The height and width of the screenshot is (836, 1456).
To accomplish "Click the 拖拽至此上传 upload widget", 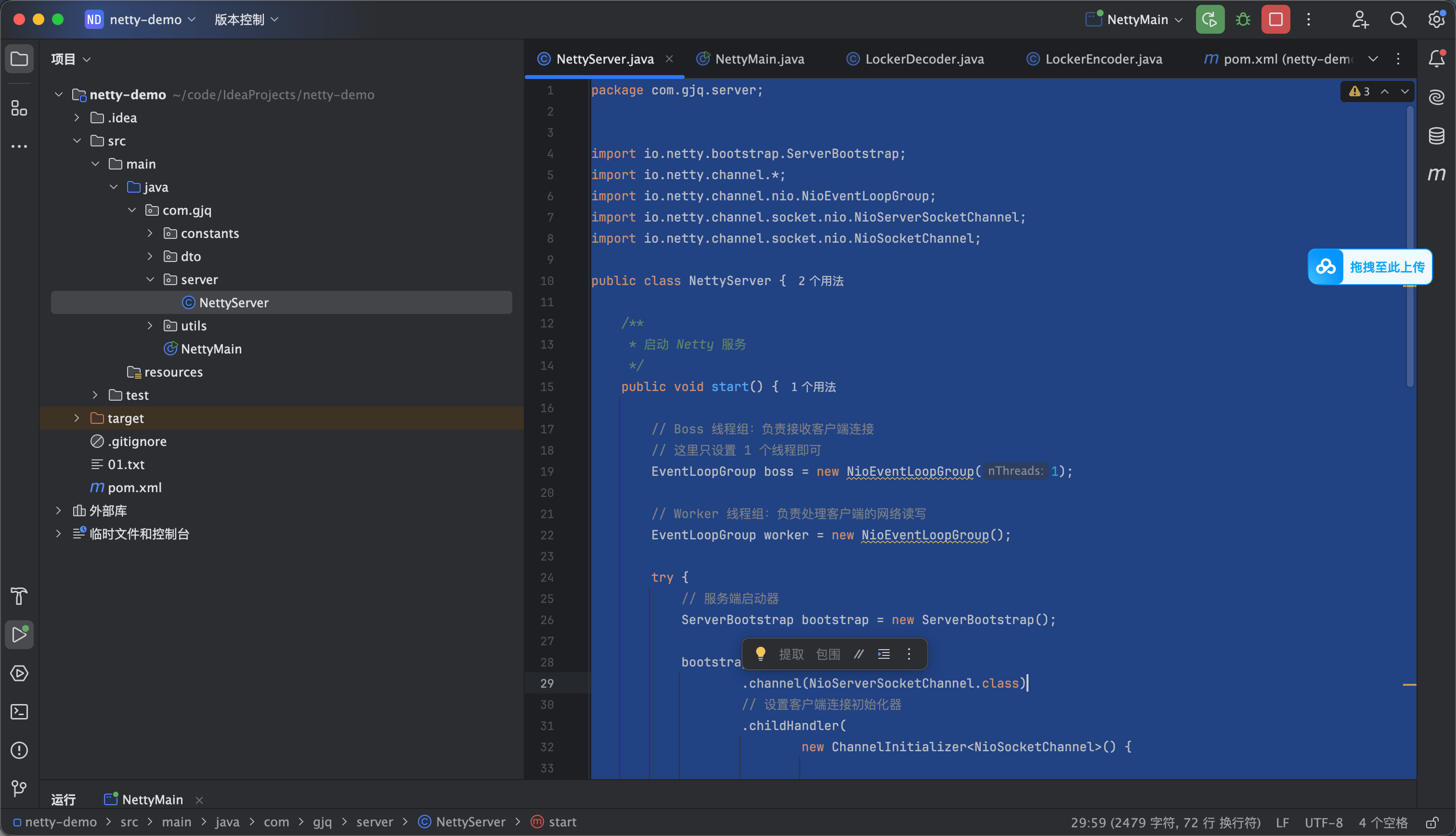I will [x=1370, y=266].
